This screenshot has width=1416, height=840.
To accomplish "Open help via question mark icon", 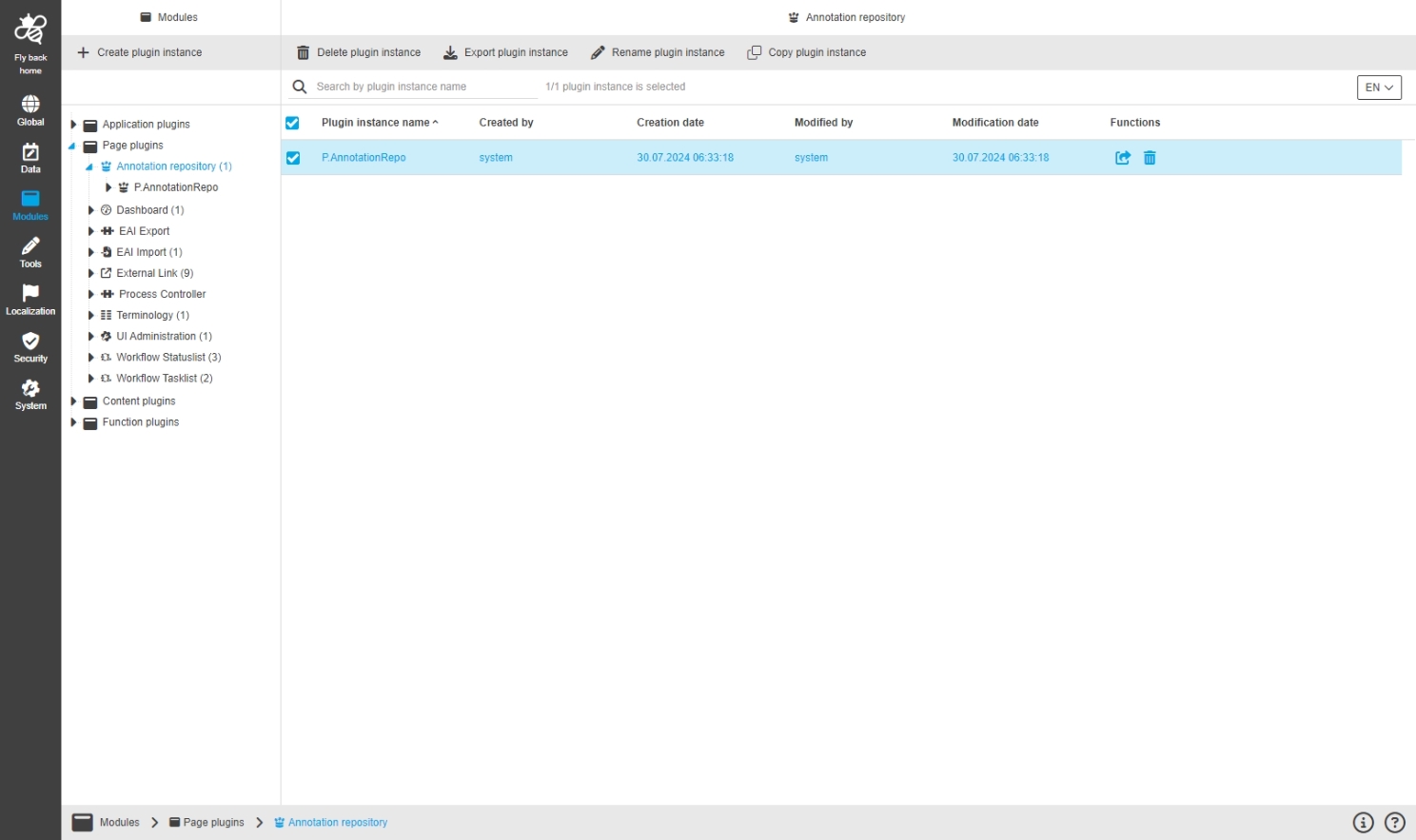I will pos(1395,823).
